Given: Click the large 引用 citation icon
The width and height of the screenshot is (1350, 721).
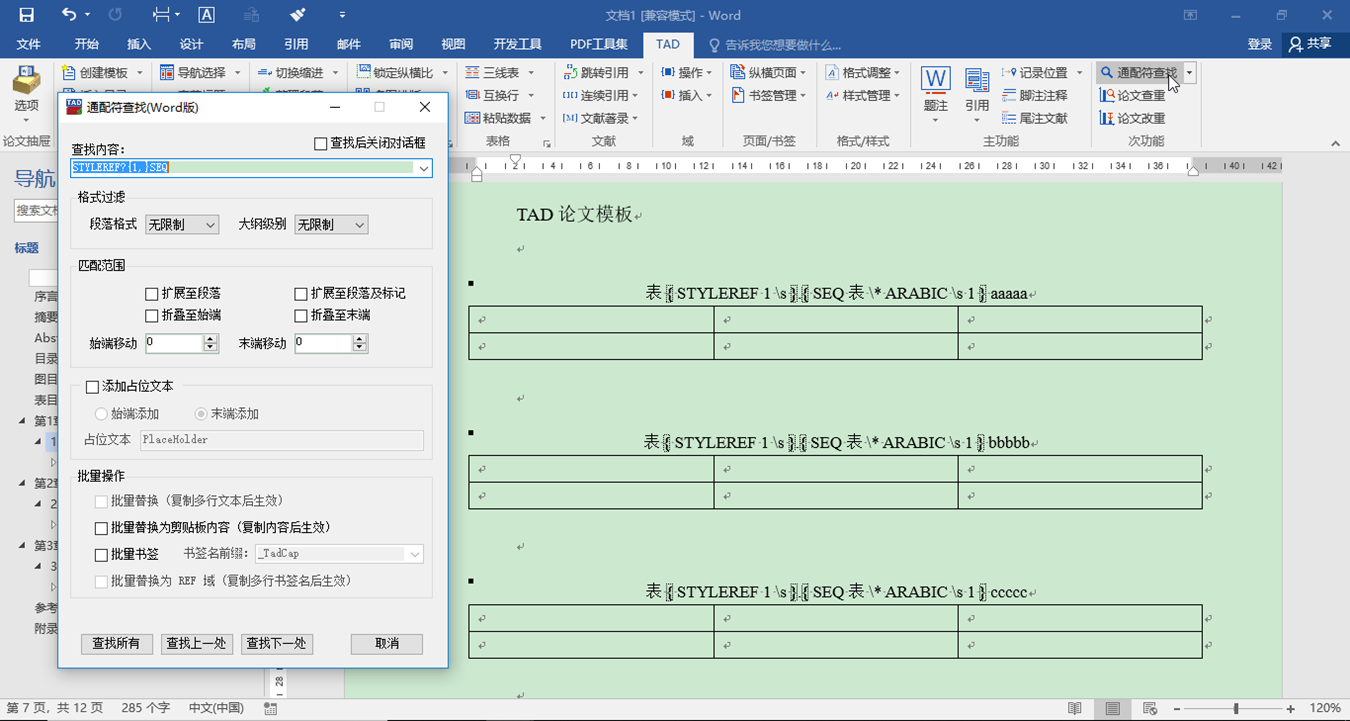Looking at the screenshot, I should tap(977, 80).
